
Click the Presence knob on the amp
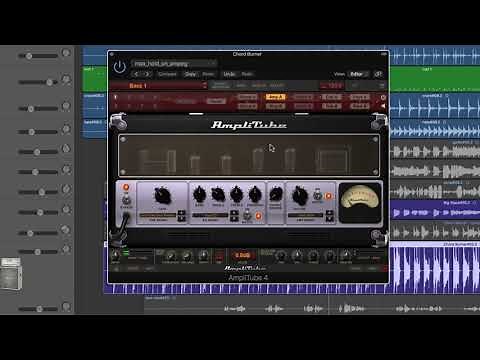[x=255, y=194]
